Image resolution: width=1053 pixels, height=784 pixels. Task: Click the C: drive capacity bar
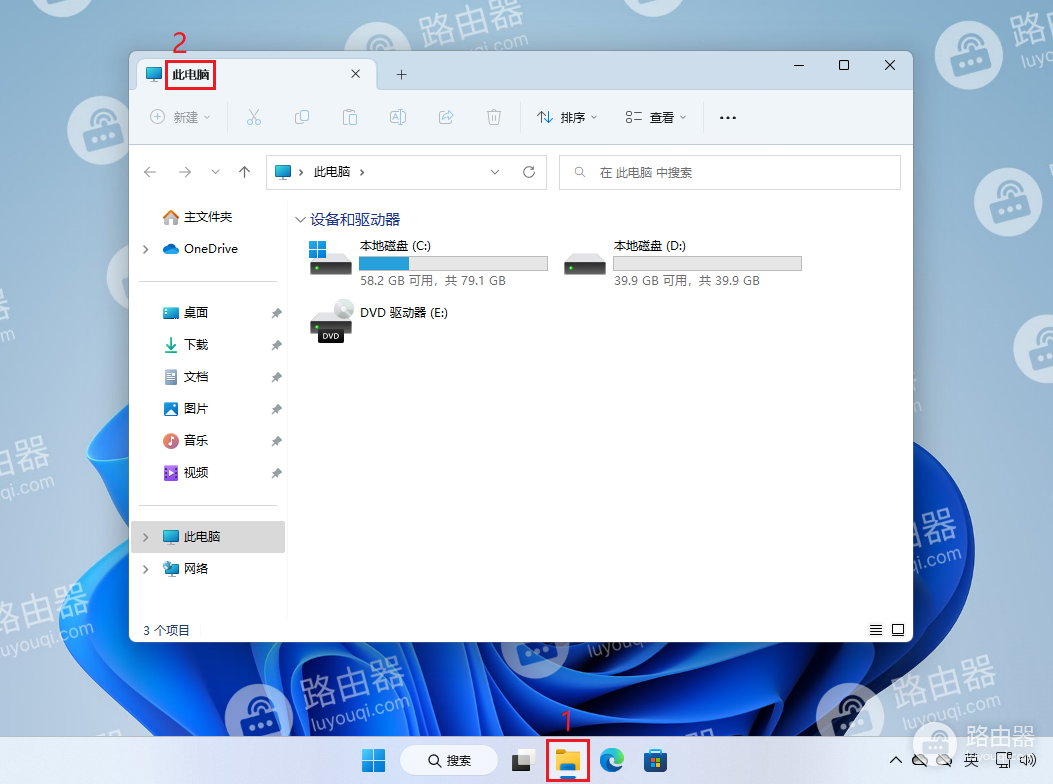(x=453, y=263)
